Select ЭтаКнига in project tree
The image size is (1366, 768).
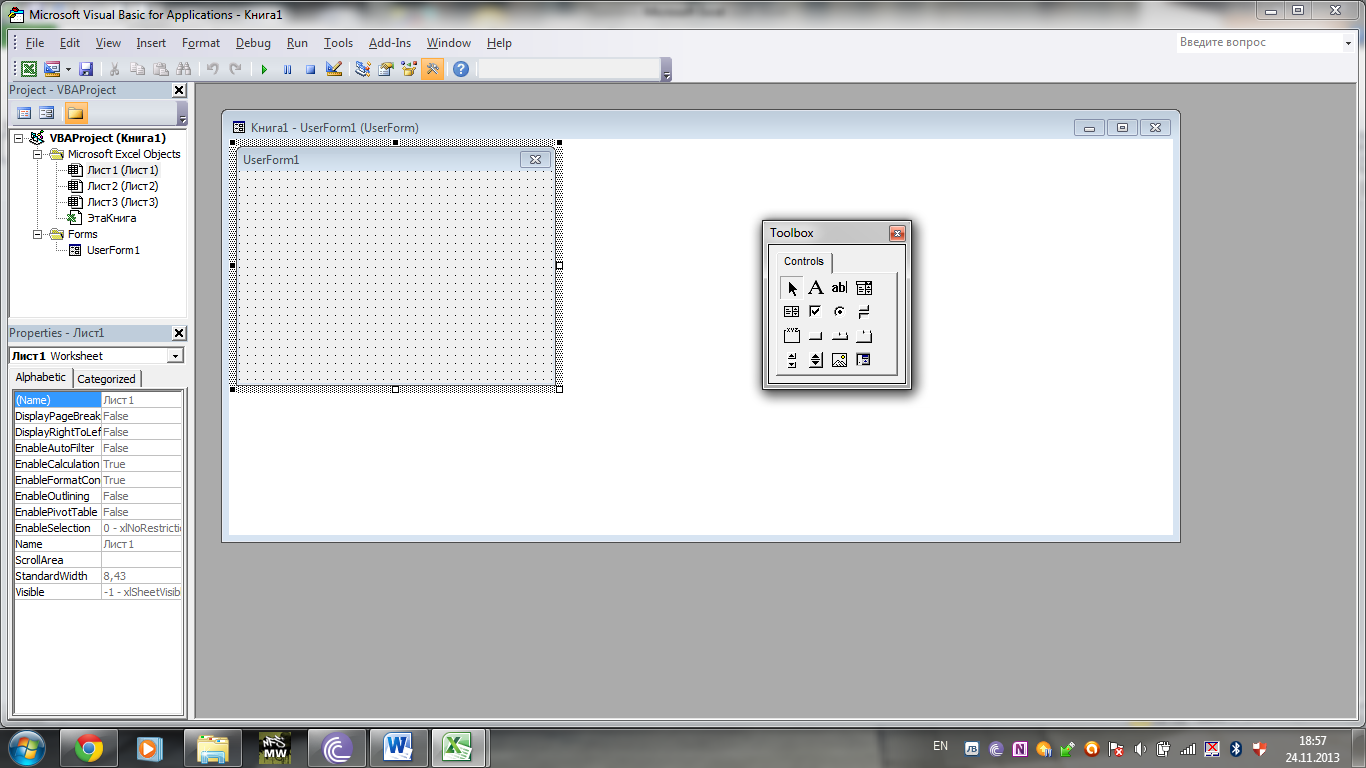[x=111, y=218]
